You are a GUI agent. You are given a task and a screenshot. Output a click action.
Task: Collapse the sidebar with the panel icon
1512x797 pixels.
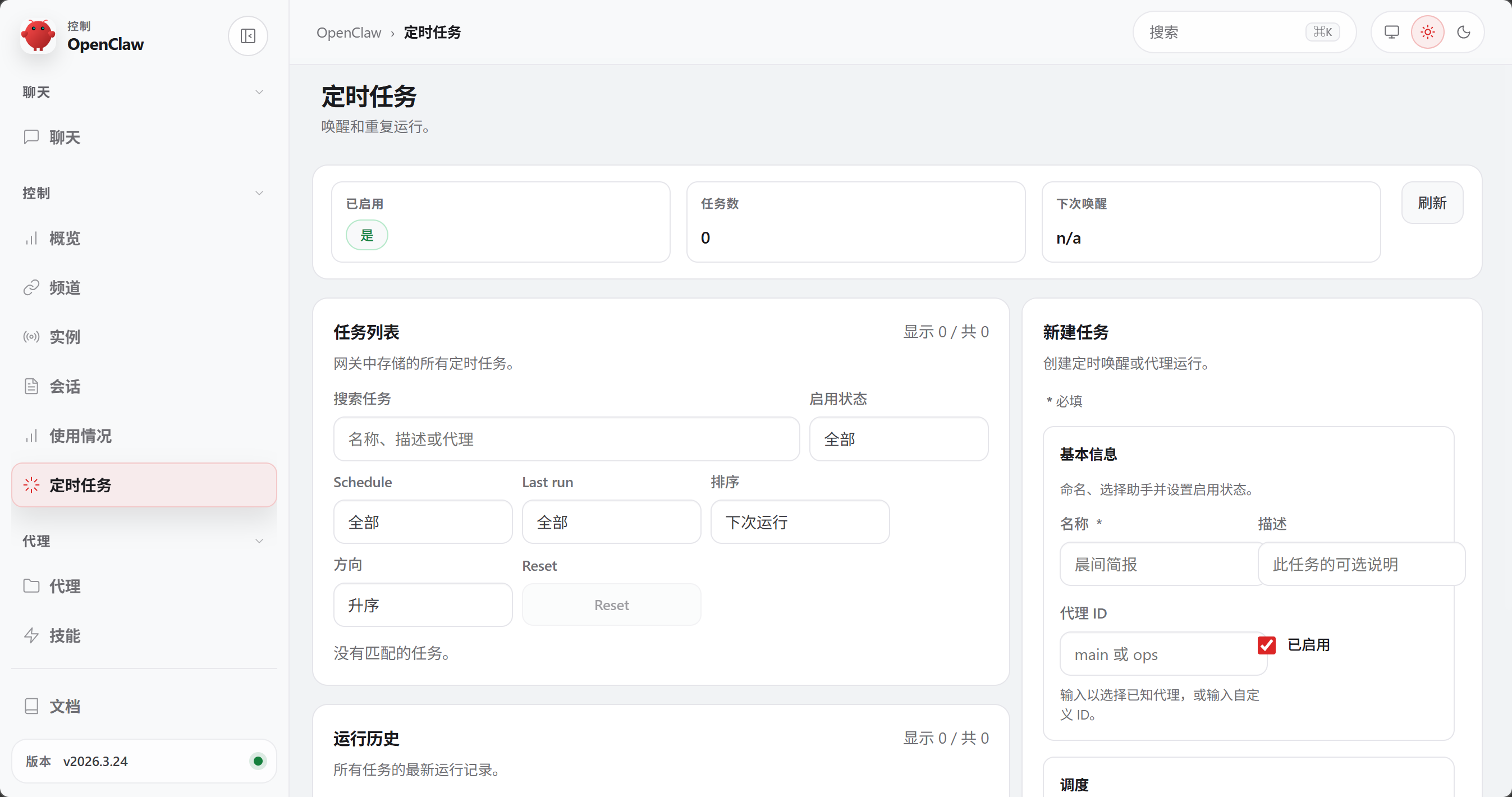point(248,36)
